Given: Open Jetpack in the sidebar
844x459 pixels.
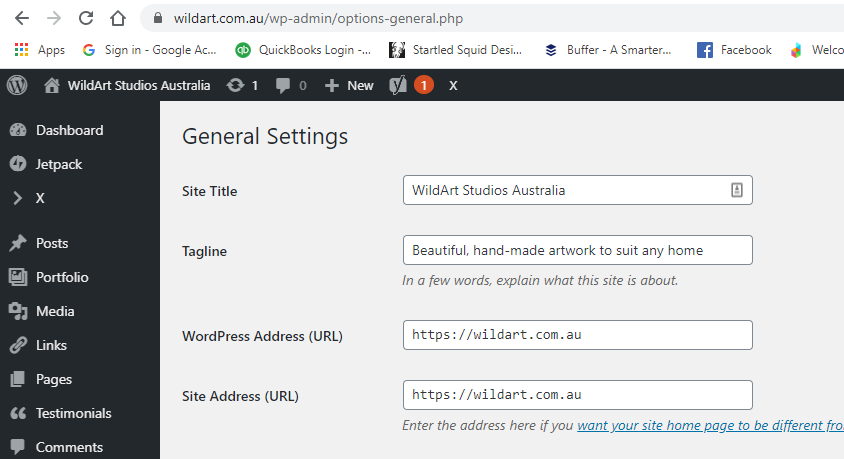Looking at the screenshot, I should pos(59,164).
